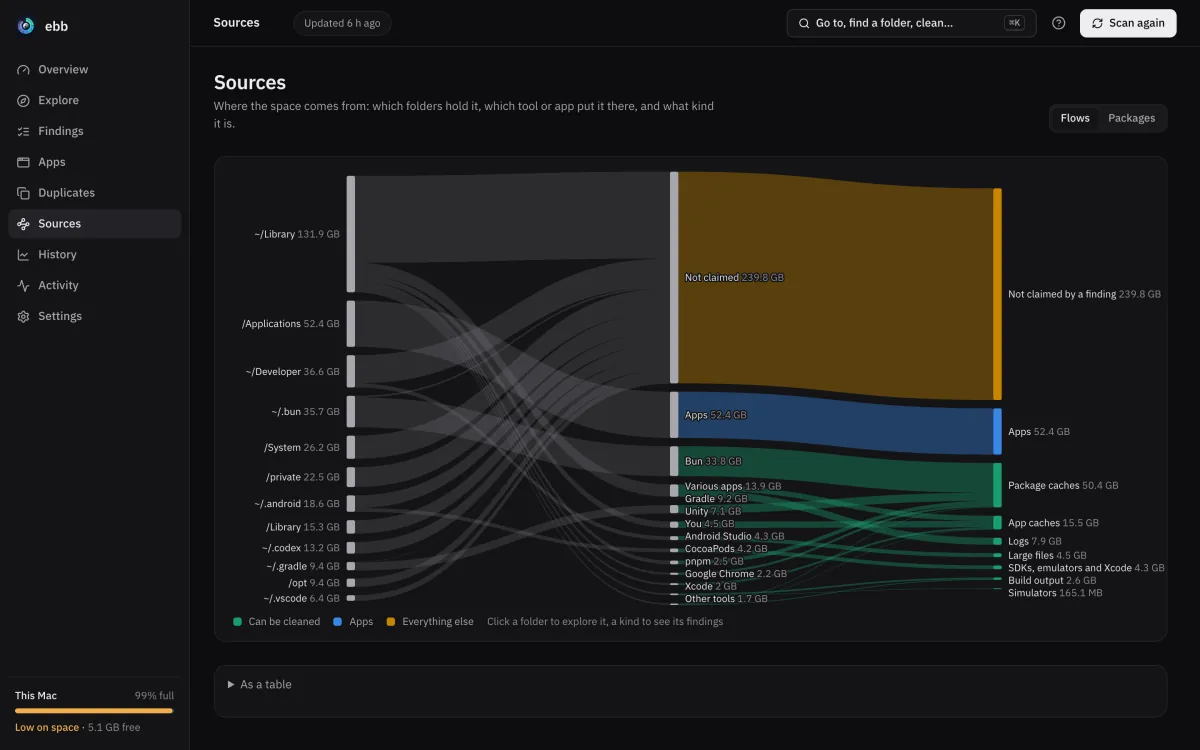Focus the Go to, find a folder search field
Viewport: 1200px width, 750px height.
click(x=911, y=23)
